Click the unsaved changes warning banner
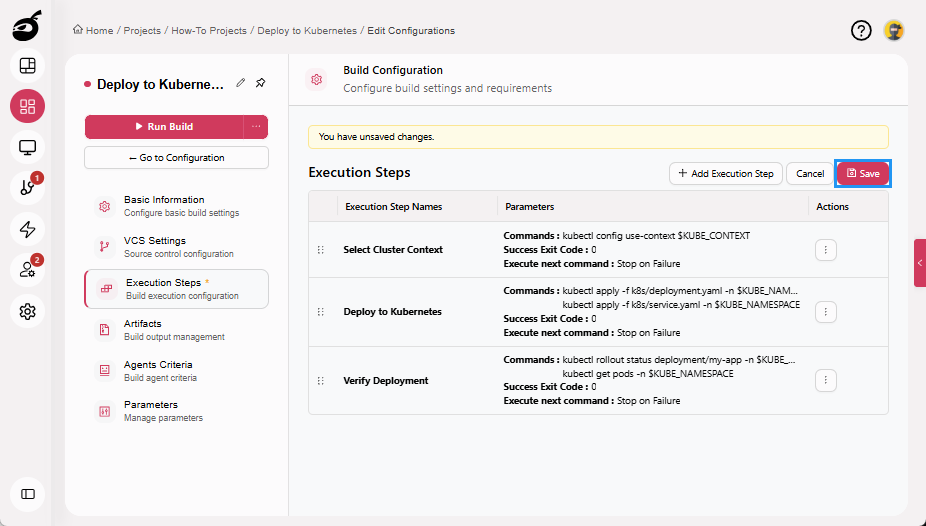This screenshot has width=926, height=526. click(x=598, y=137)
